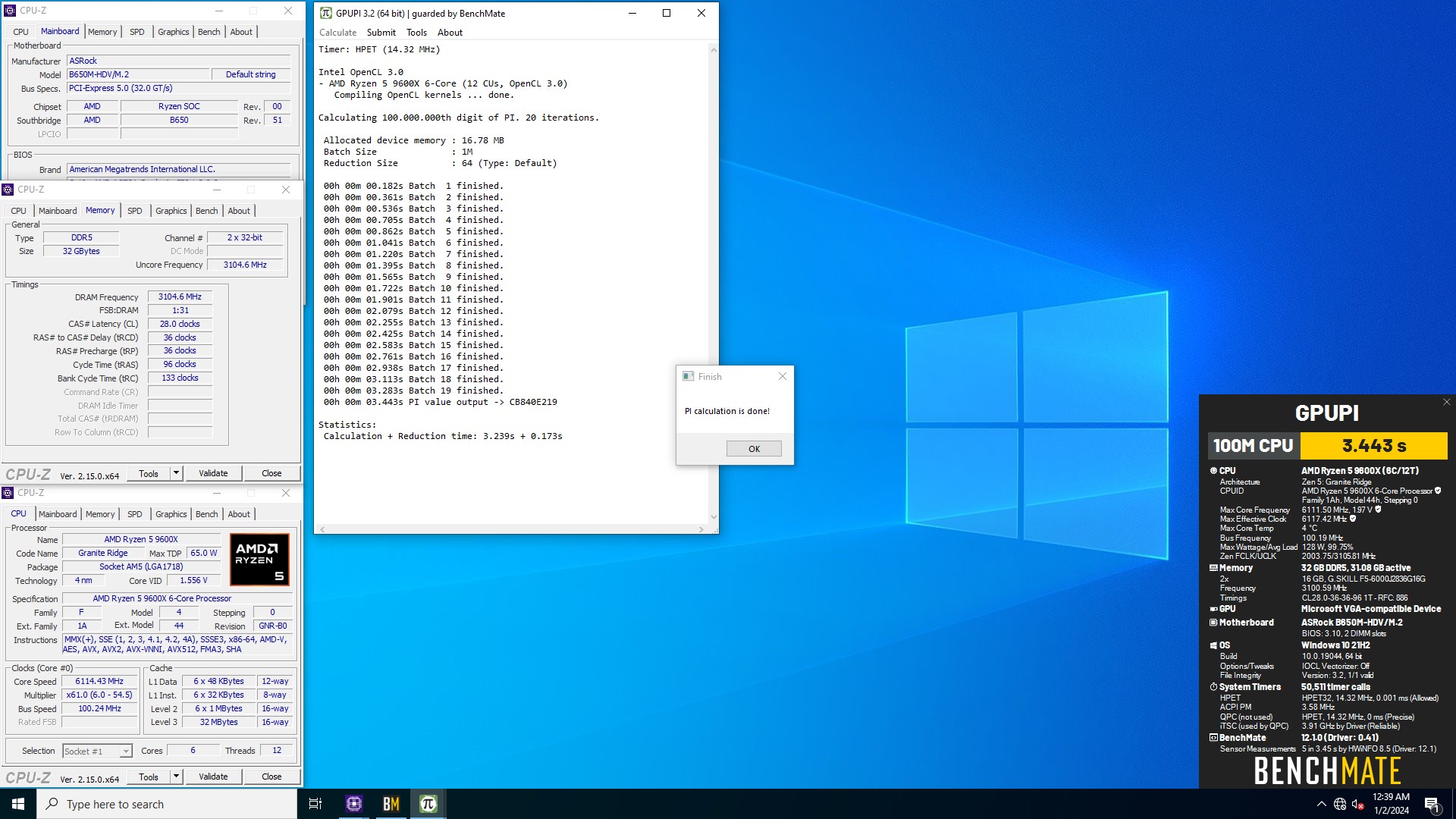The height and width of the screenshot is (819, 1456).
Task: Click Core VID value 1.556 V
Action: click(193, 580)
